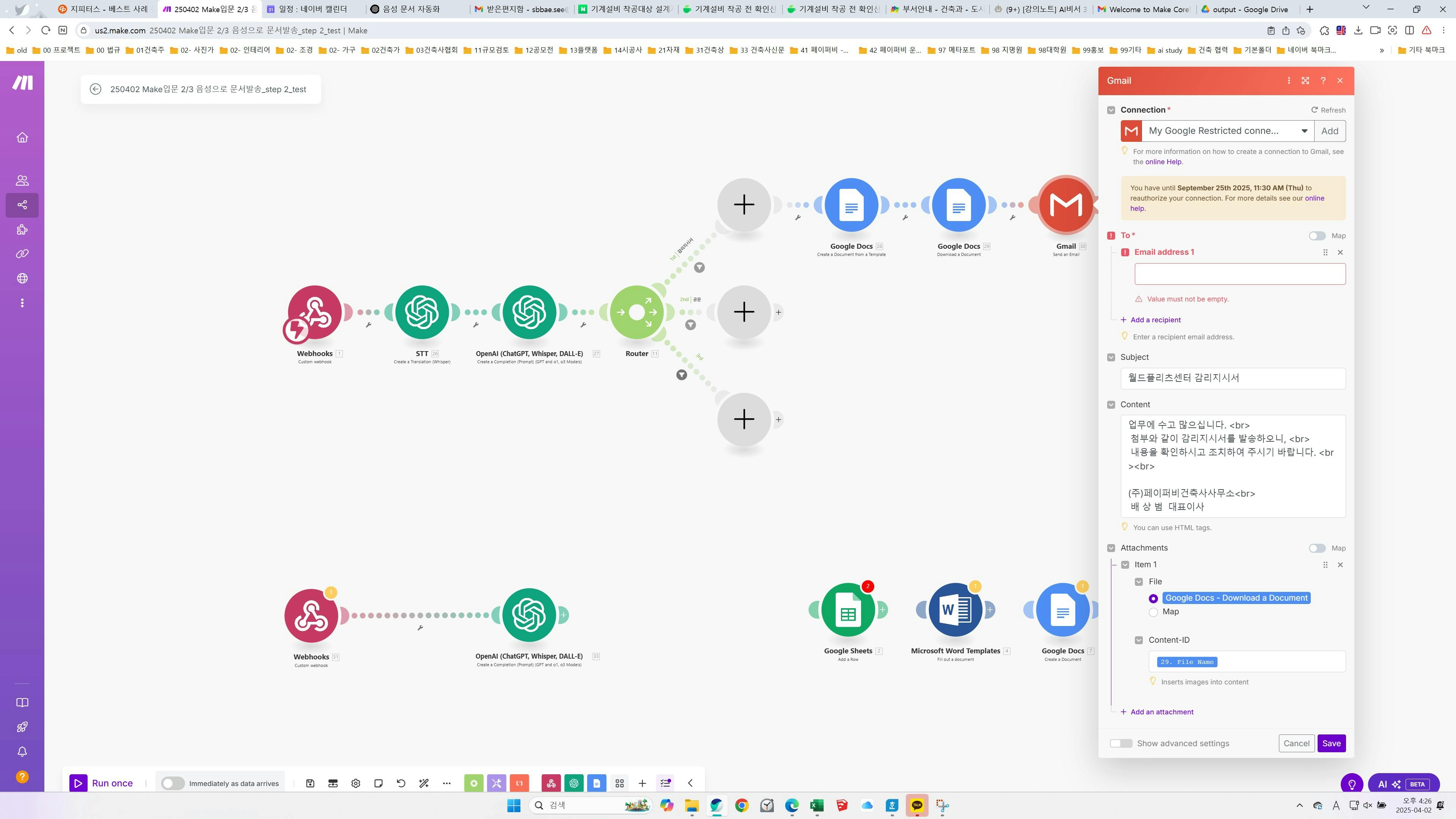Image resolution: width=1456 pixels, height=819 pixels.
Task: Enable Show advanced settings toggle
Action: (1121, 744)
